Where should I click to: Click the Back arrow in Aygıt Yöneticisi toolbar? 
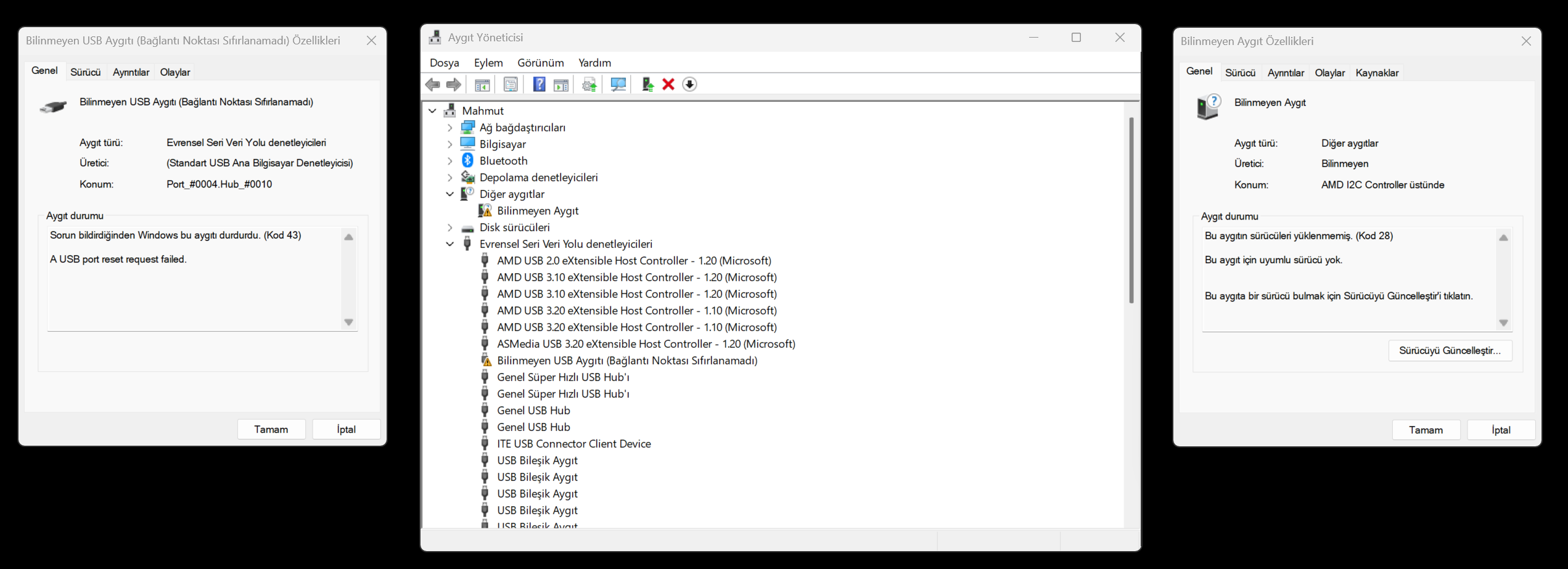(x=433, y=84)
